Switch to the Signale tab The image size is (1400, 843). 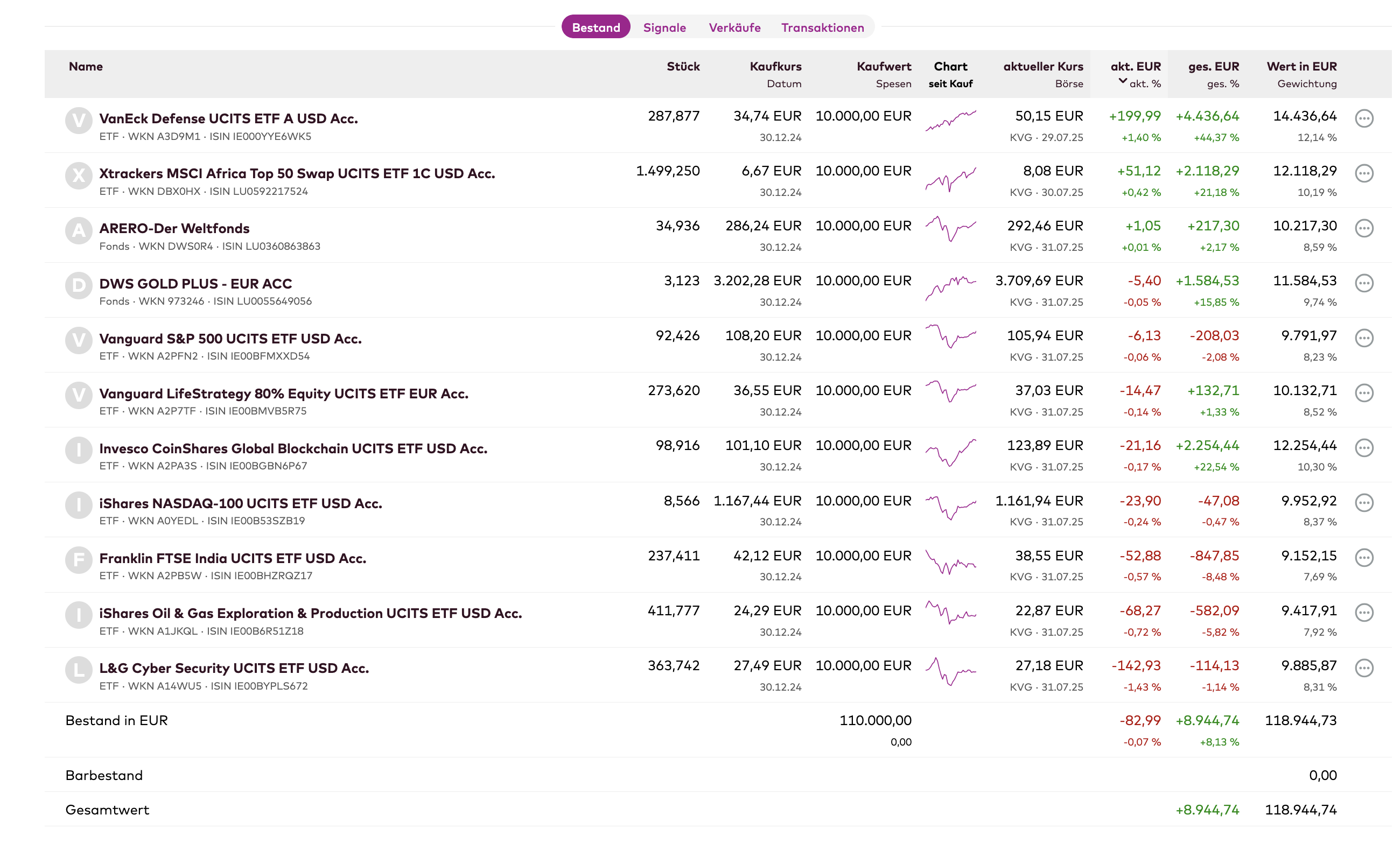(x=664, y=27)
